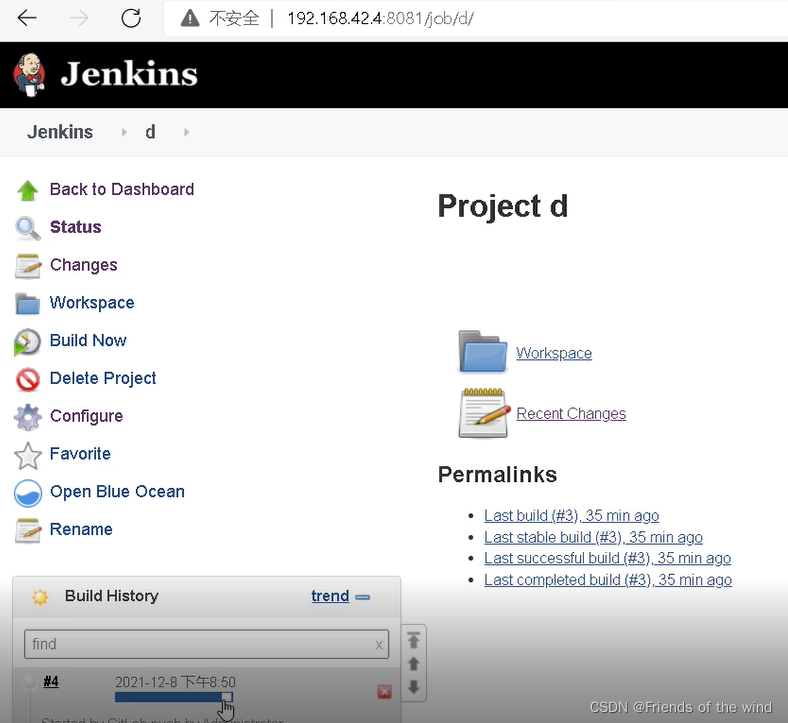Click build #4 status ball icon
Viewport: 788px width, 723px height.
[30, 682]
